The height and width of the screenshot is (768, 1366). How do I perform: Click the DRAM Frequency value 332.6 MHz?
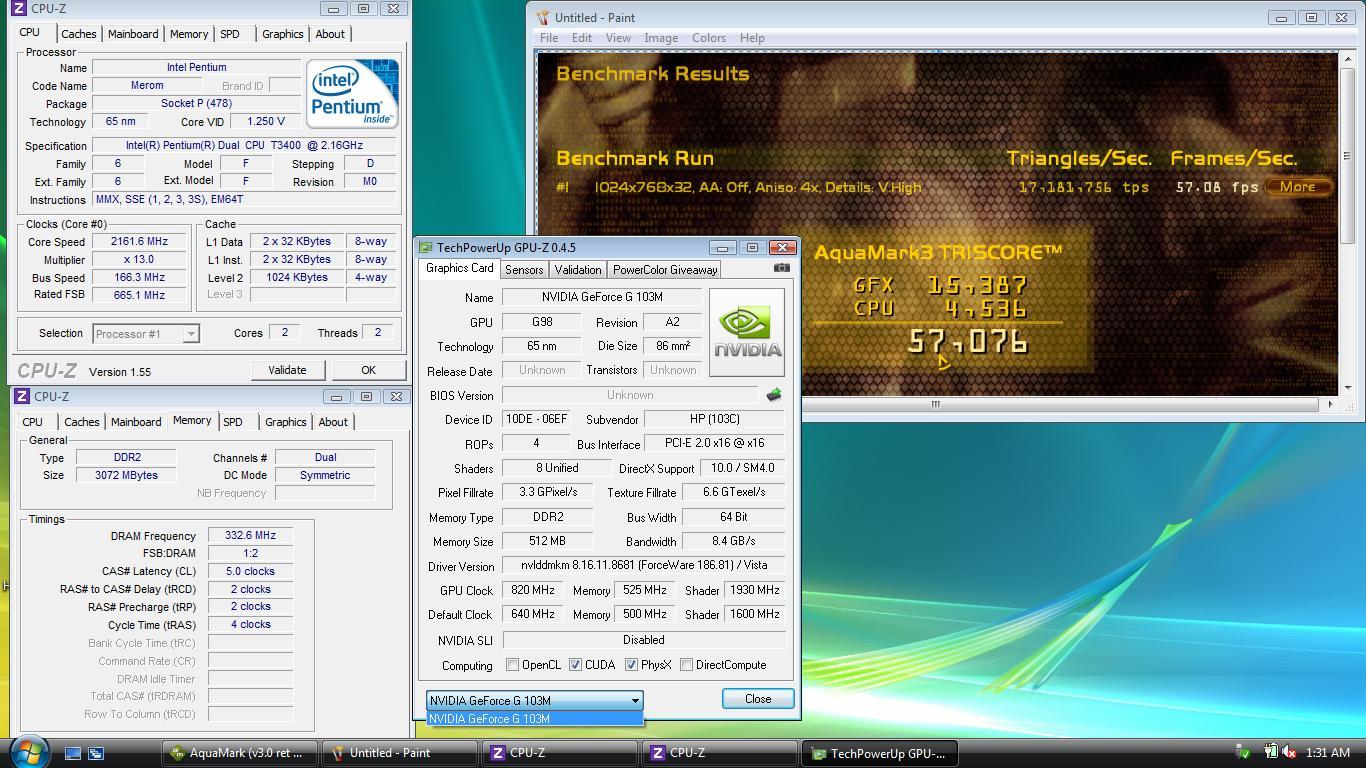pyautogui.click(x=250, y=536)
